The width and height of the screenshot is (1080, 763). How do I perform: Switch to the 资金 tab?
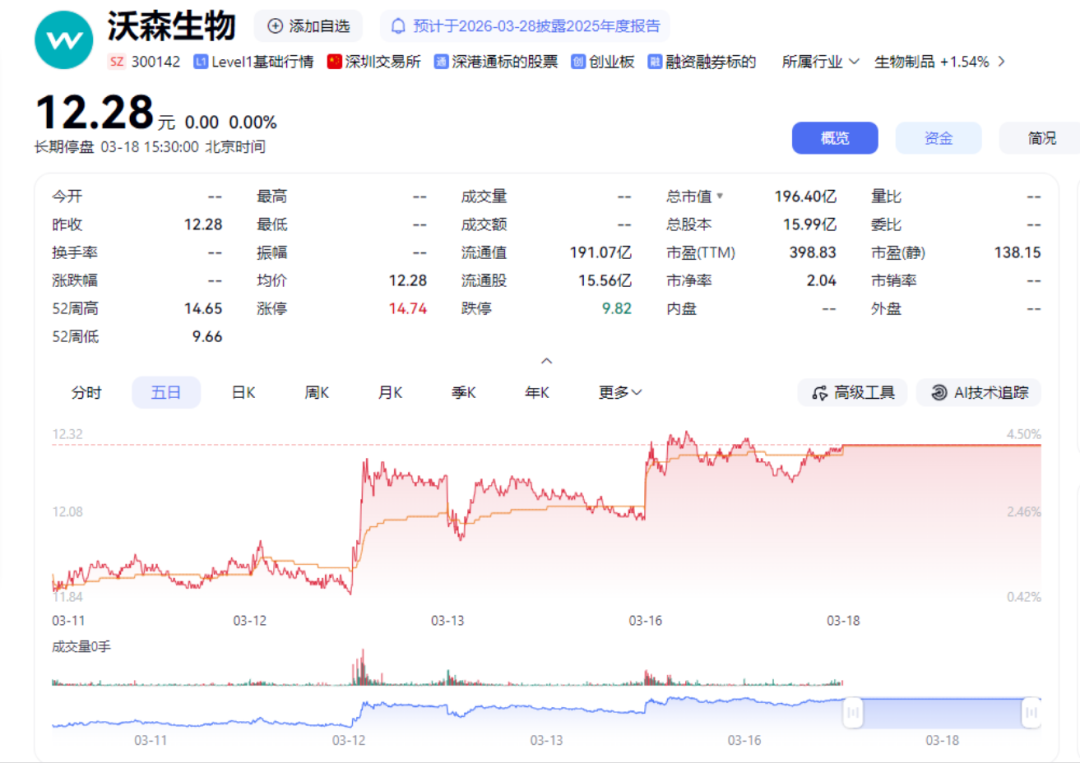point(938,138)
